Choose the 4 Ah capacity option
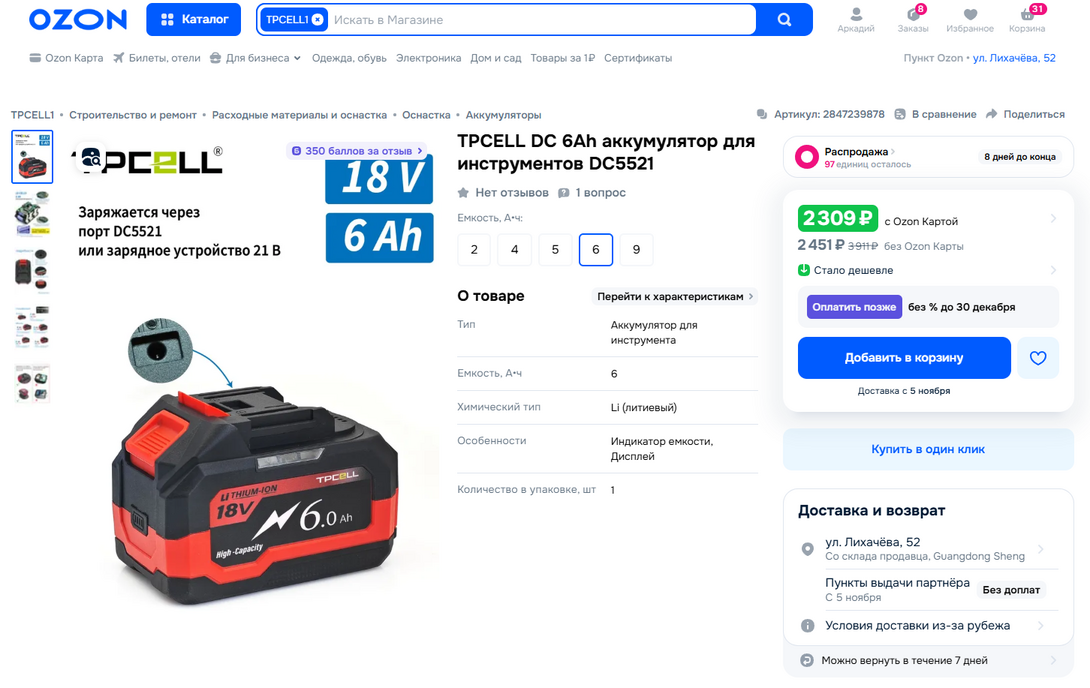The width and height of the screenshot is (1090, 688). [514, 249]
